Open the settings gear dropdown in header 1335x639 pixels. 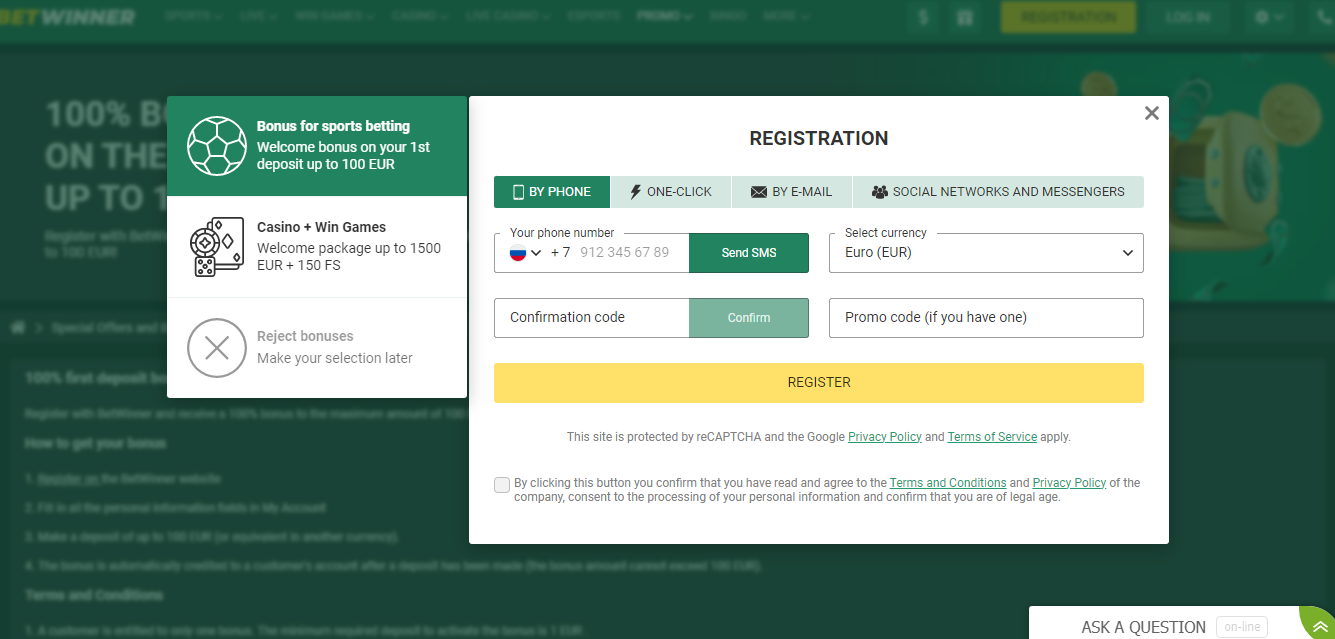pyautogui.click(x=1269, y=18)
